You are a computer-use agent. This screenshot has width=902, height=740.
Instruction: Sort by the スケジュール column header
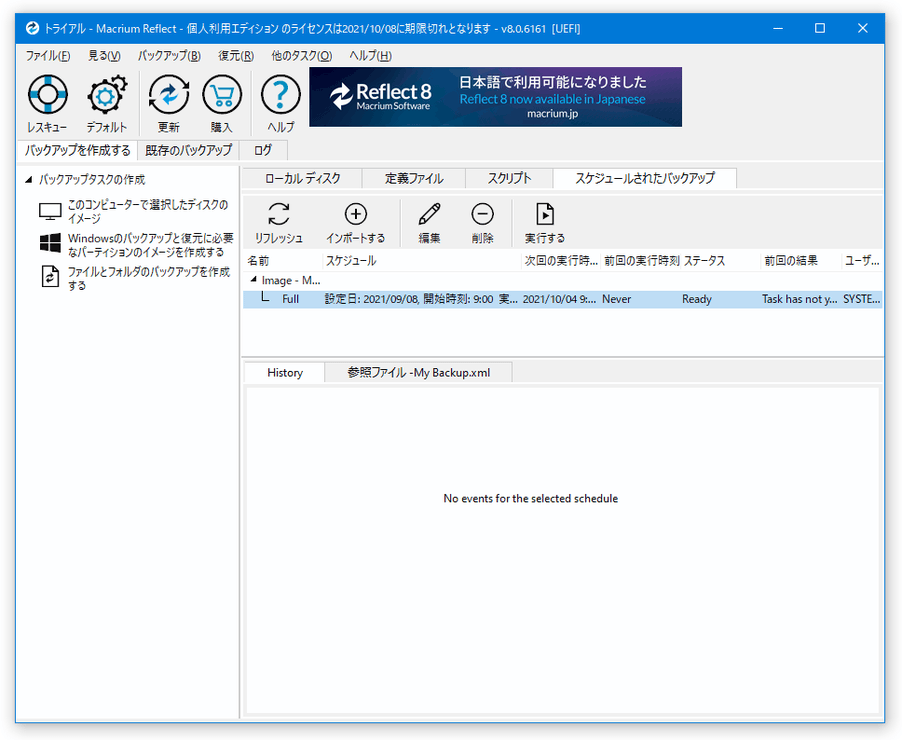tap(422, 261)
